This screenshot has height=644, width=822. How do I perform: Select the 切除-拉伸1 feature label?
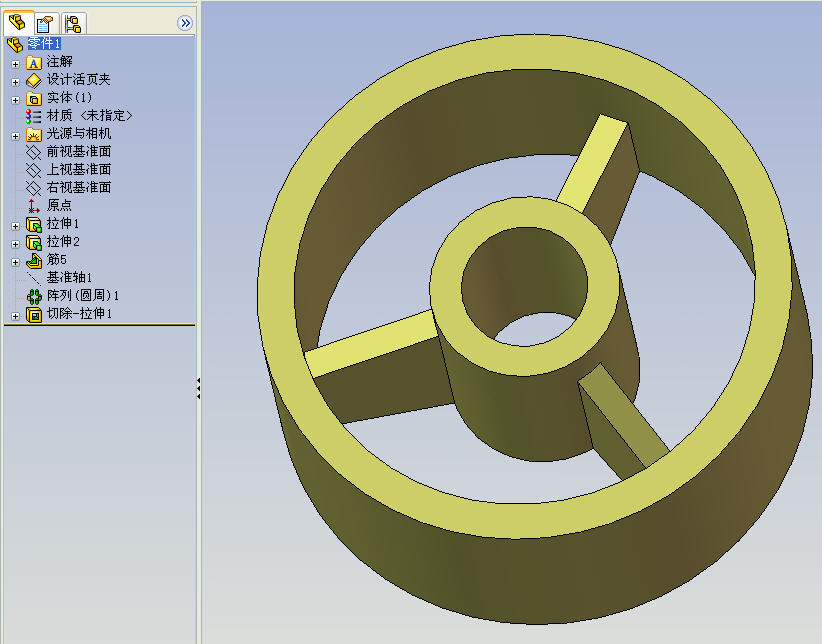[80, 314]
